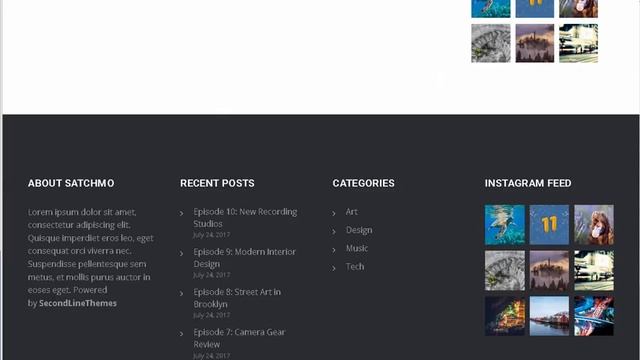Screen dimensions: 640x360
Task: Click chevron beside Episode 9 post
Action: click(x=181, y=253)
